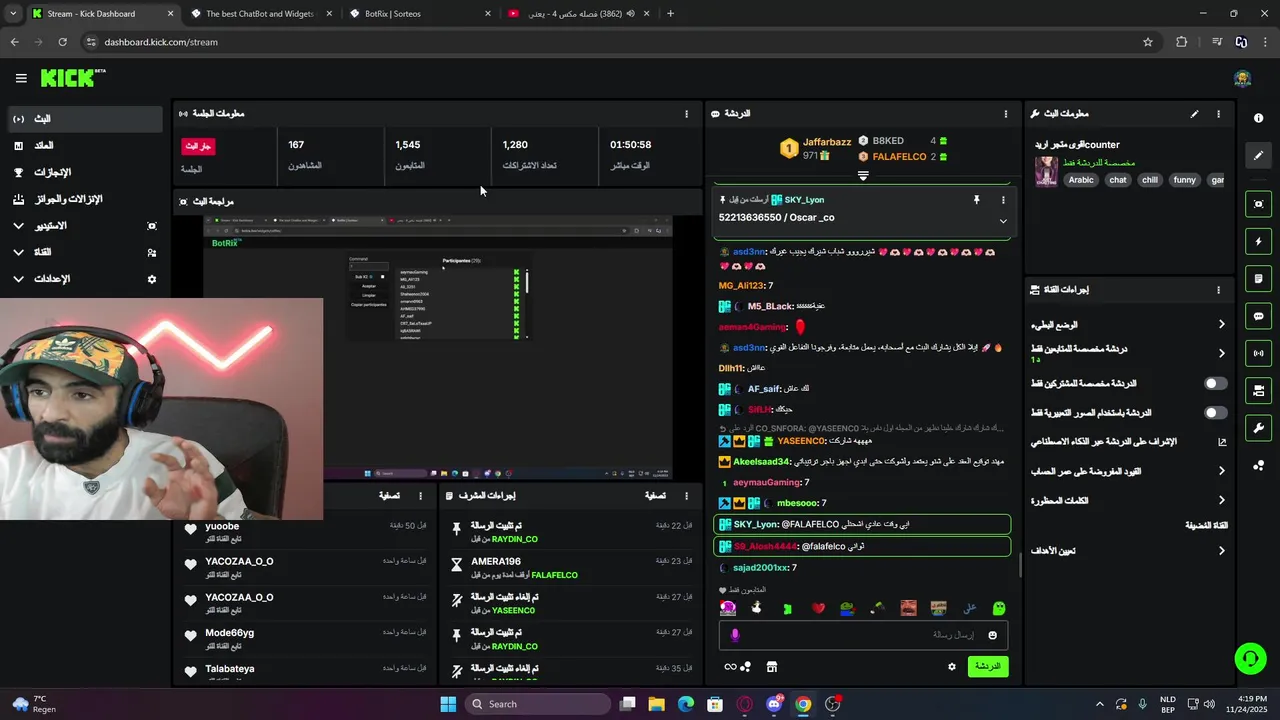Open the Revenue sidebar item
Viewport: 1280px width, 720px height.
(x=84, y=146)
